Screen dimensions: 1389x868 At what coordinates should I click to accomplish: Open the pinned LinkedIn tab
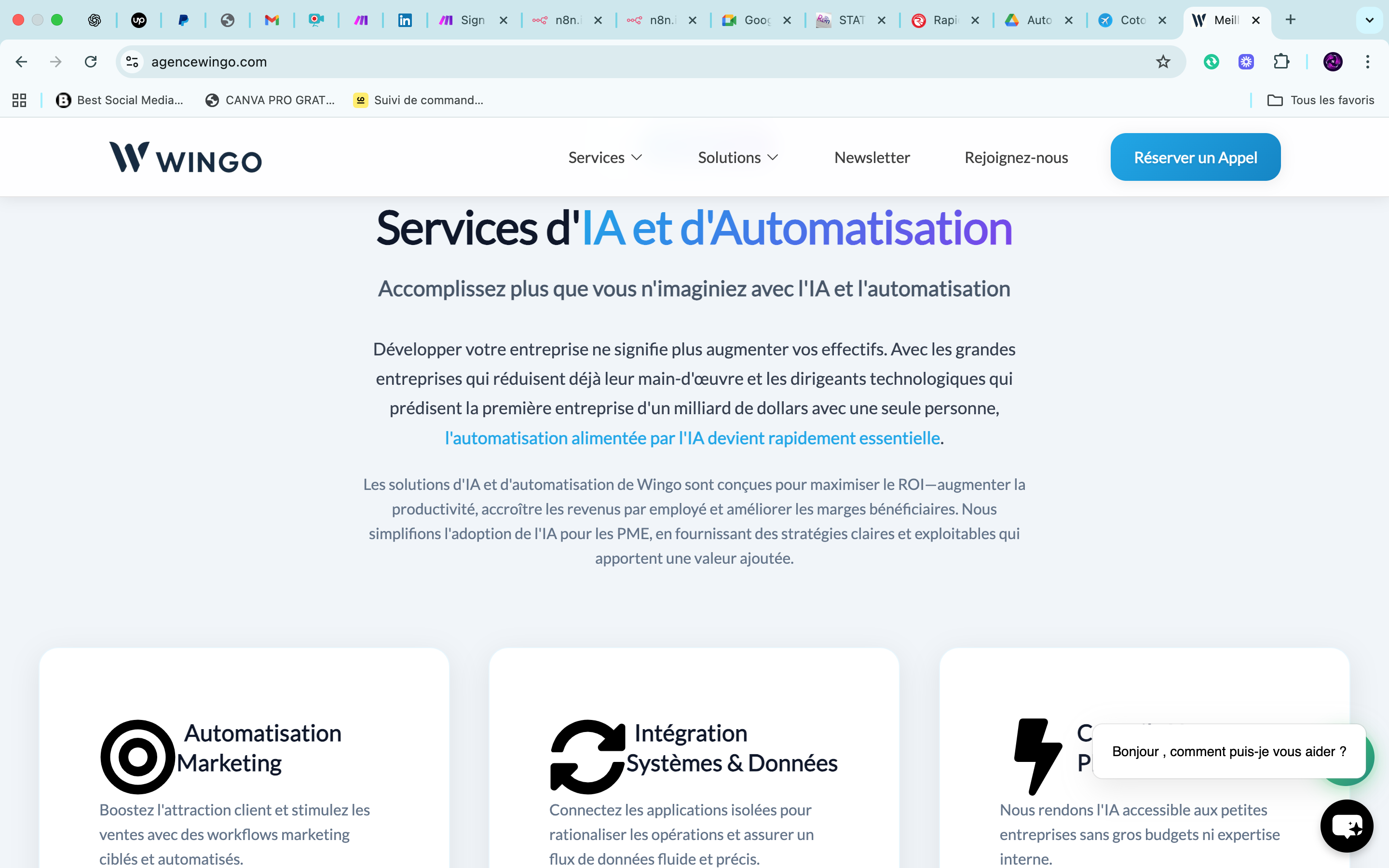click(x=405, y=20)
